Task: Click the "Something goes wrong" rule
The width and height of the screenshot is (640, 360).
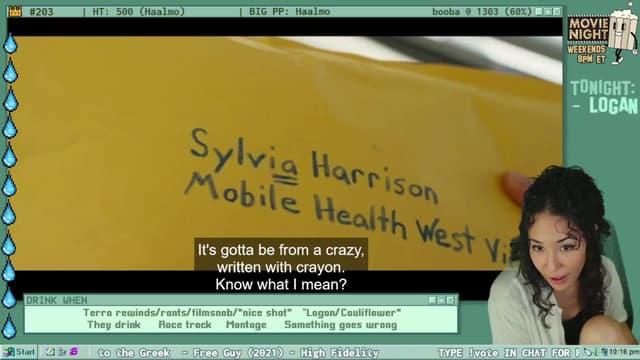Action: (340, 325)
